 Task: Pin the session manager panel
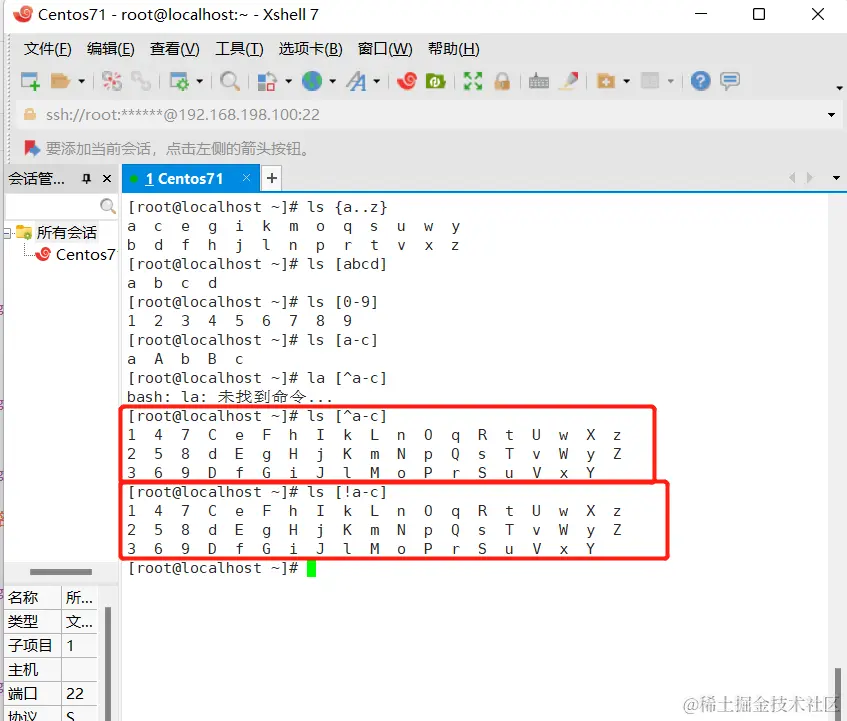click(x=86, y=179)
